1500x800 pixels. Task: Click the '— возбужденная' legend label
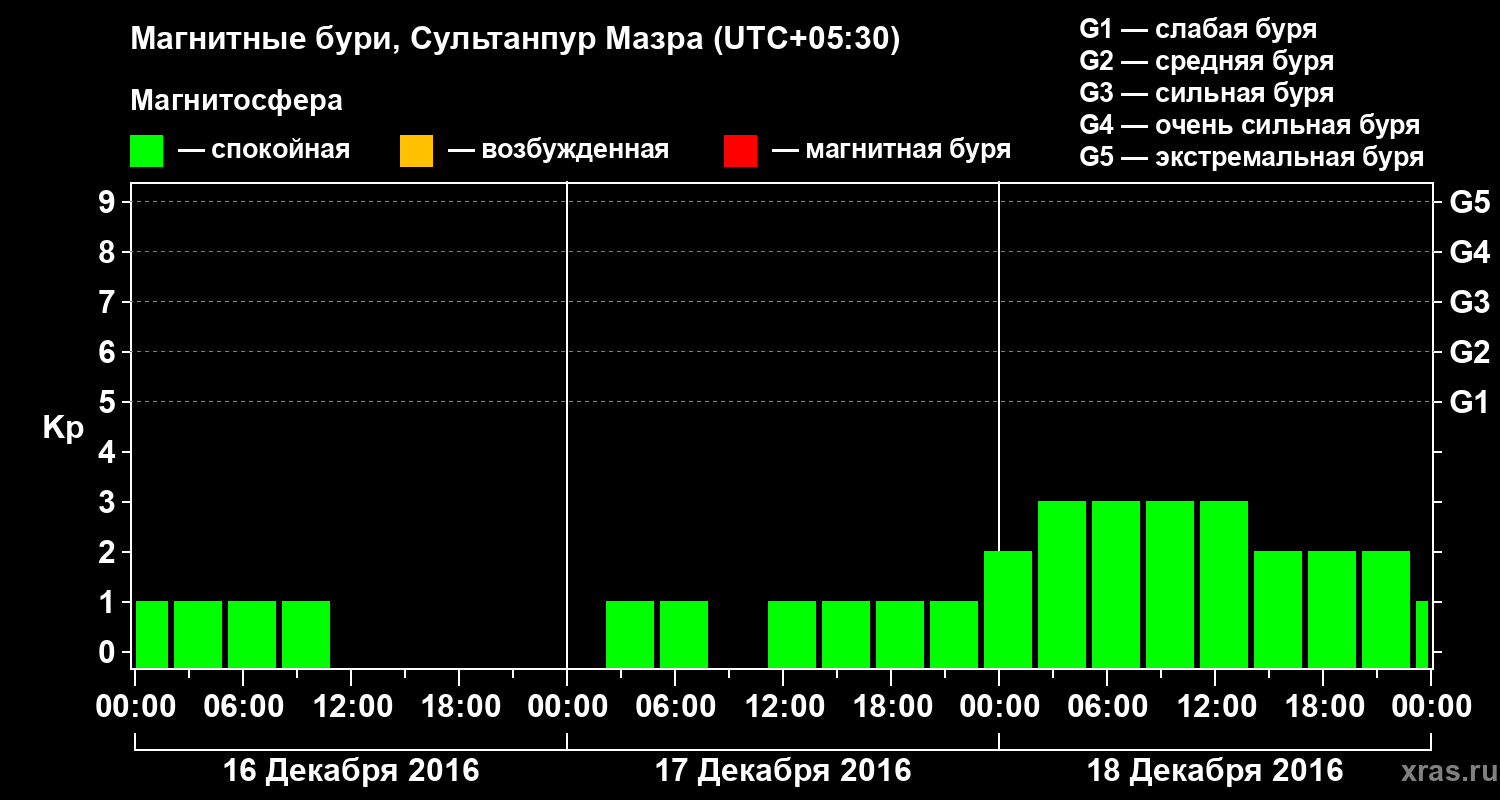(x=558, y=150)
